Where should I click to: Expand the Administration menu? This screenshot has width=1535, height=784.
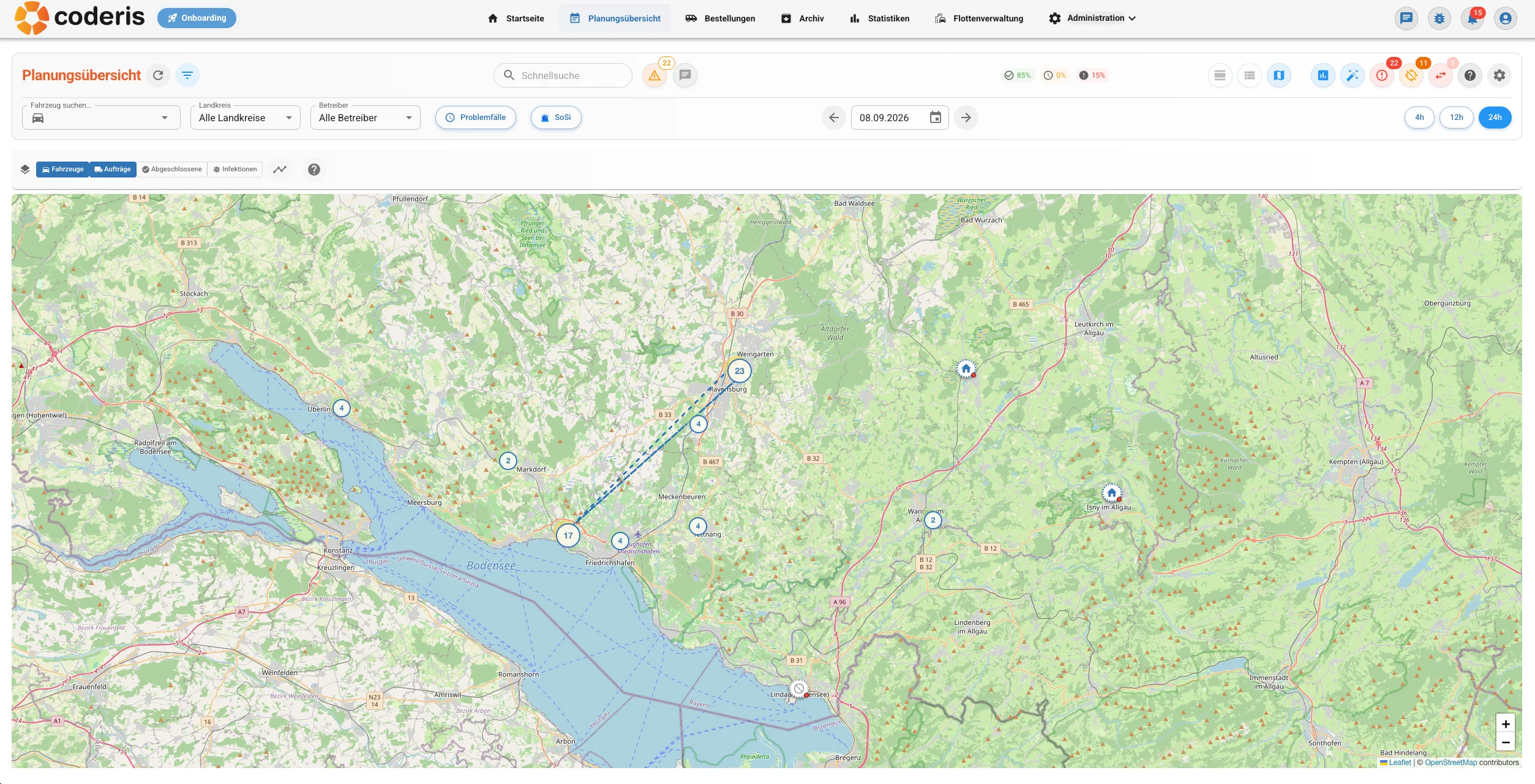[1092, 18]
